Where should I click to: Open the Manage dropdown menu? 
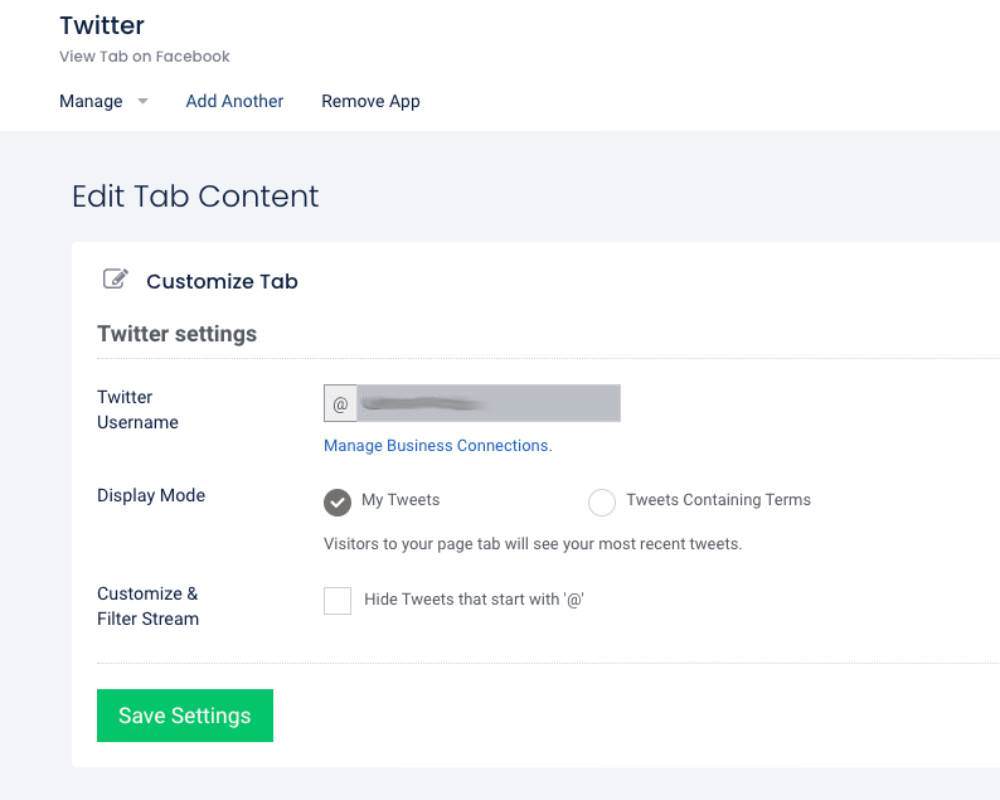point(103,101)
